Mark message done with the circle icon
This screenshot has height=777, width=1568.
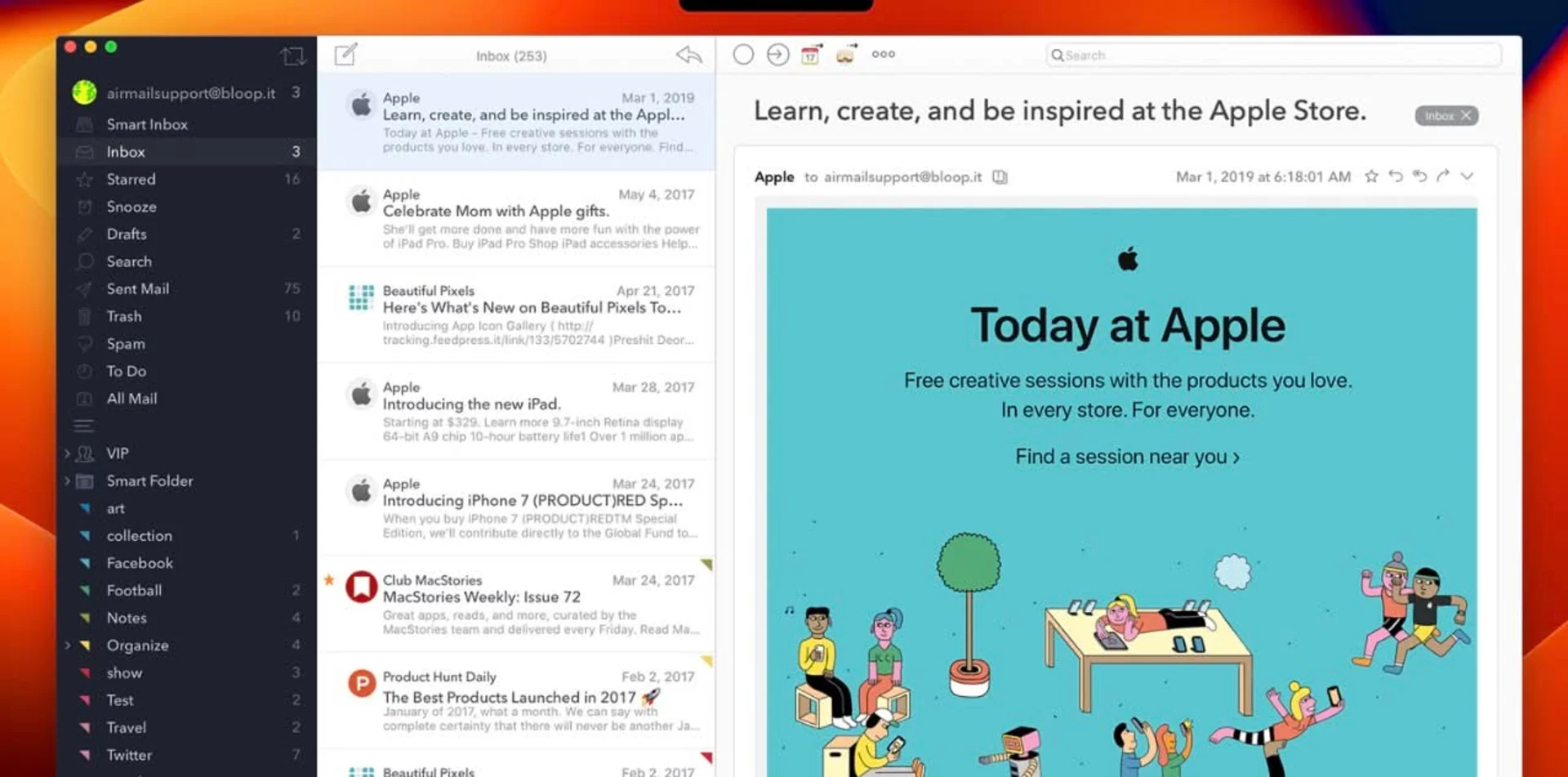(743, 55)
